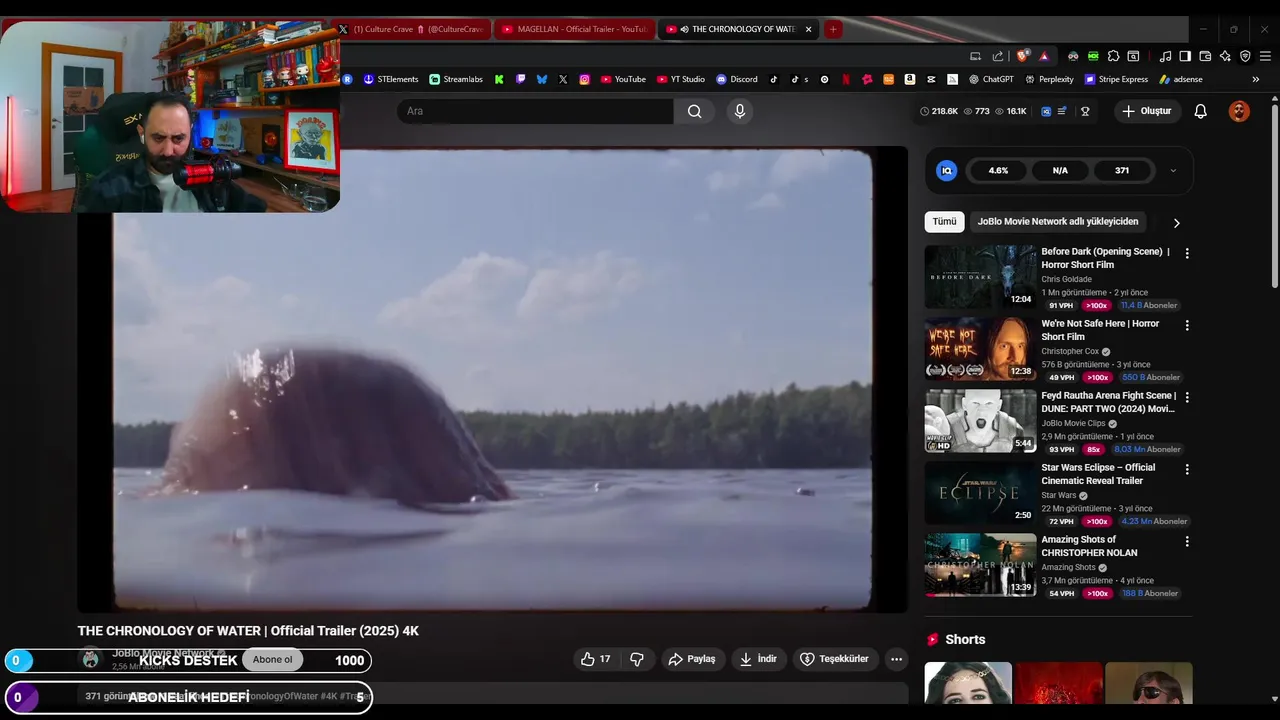Close The Chronology of Water tab

click(808, 29)
